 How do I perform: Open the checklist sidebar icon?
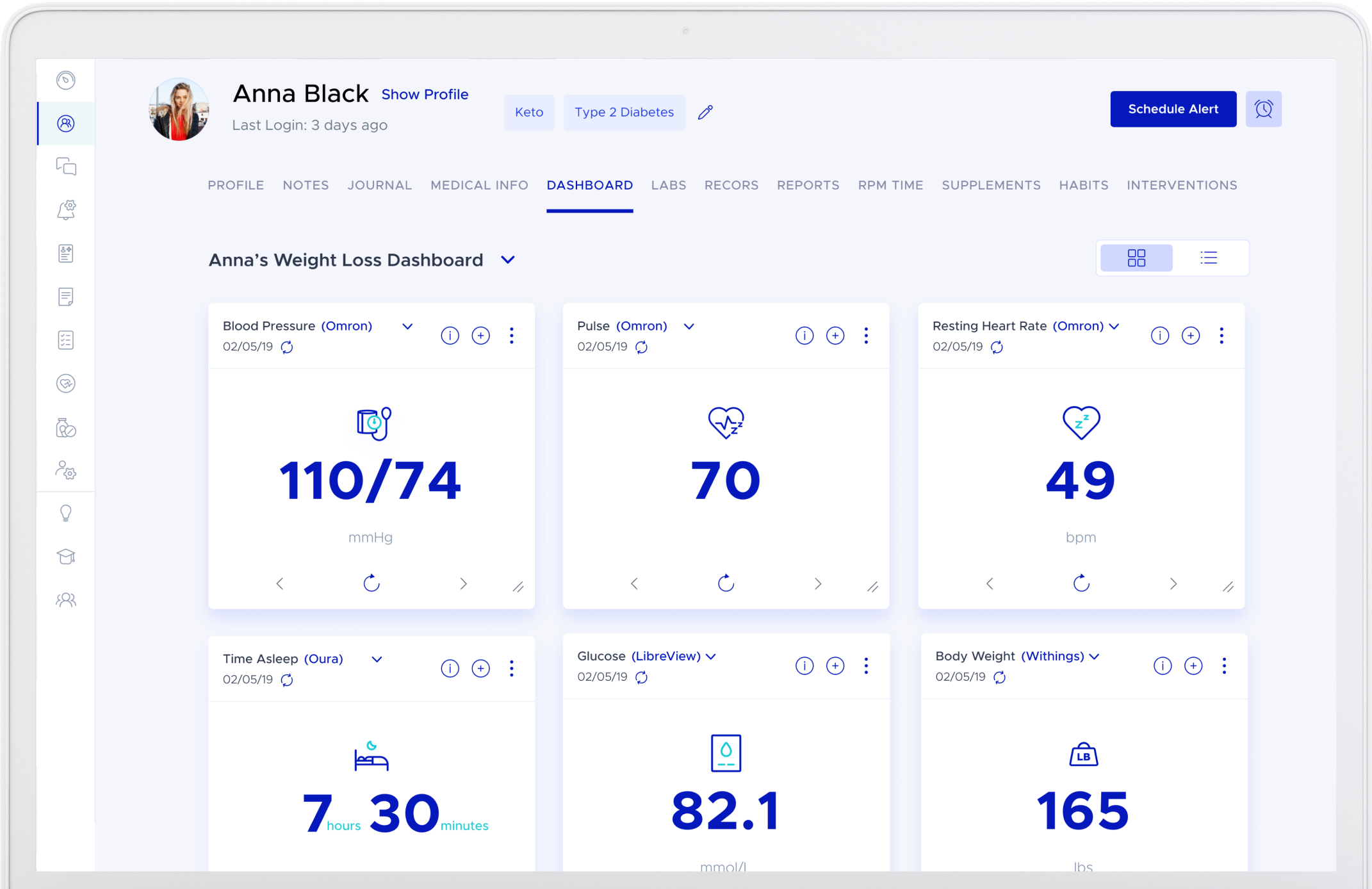click(66, 340)
